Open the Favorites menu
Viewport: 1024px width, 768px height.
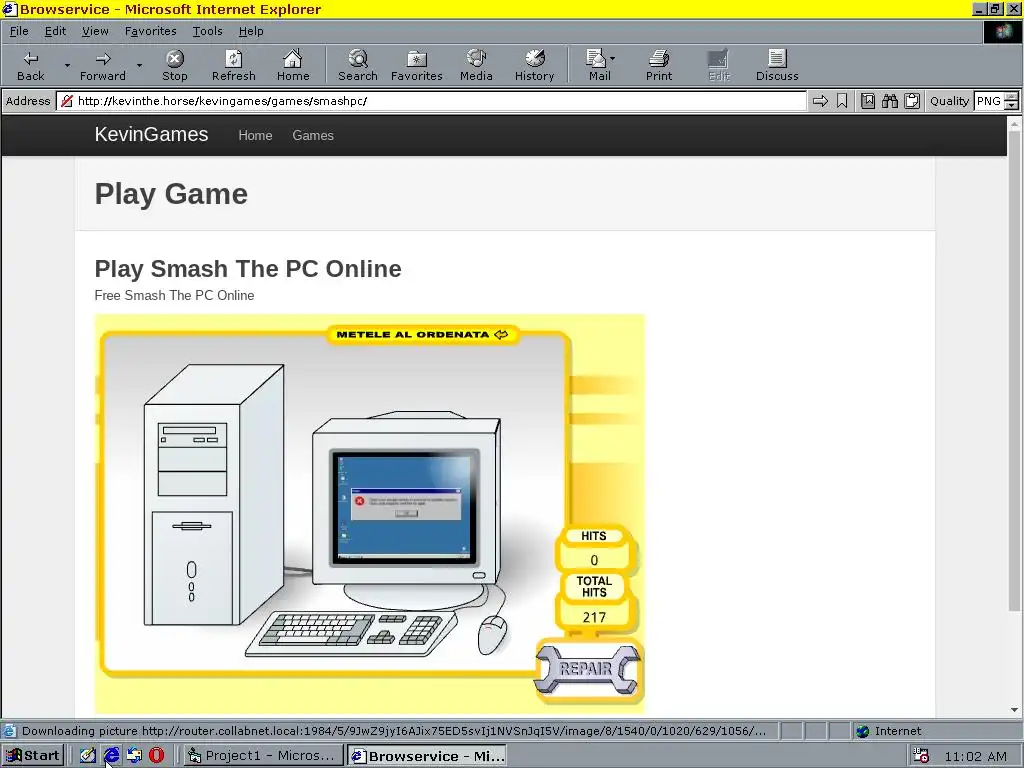point(150,31)
